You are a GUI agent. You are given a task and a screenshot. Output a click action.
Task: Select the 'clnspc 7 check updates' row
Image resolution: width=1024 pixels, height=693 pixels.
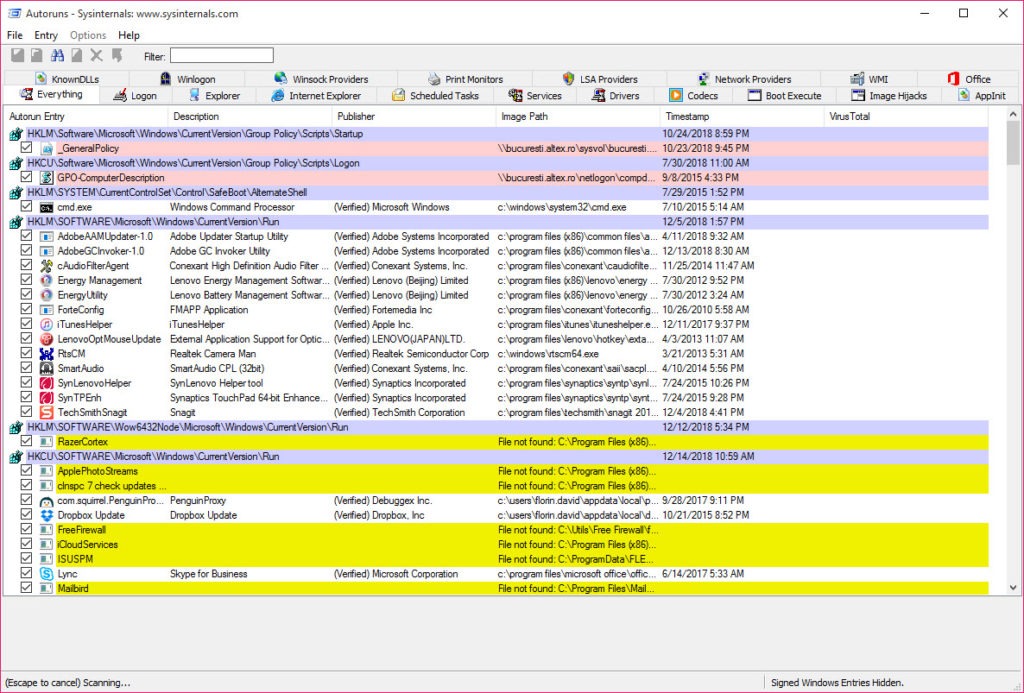tap(496, 486)
